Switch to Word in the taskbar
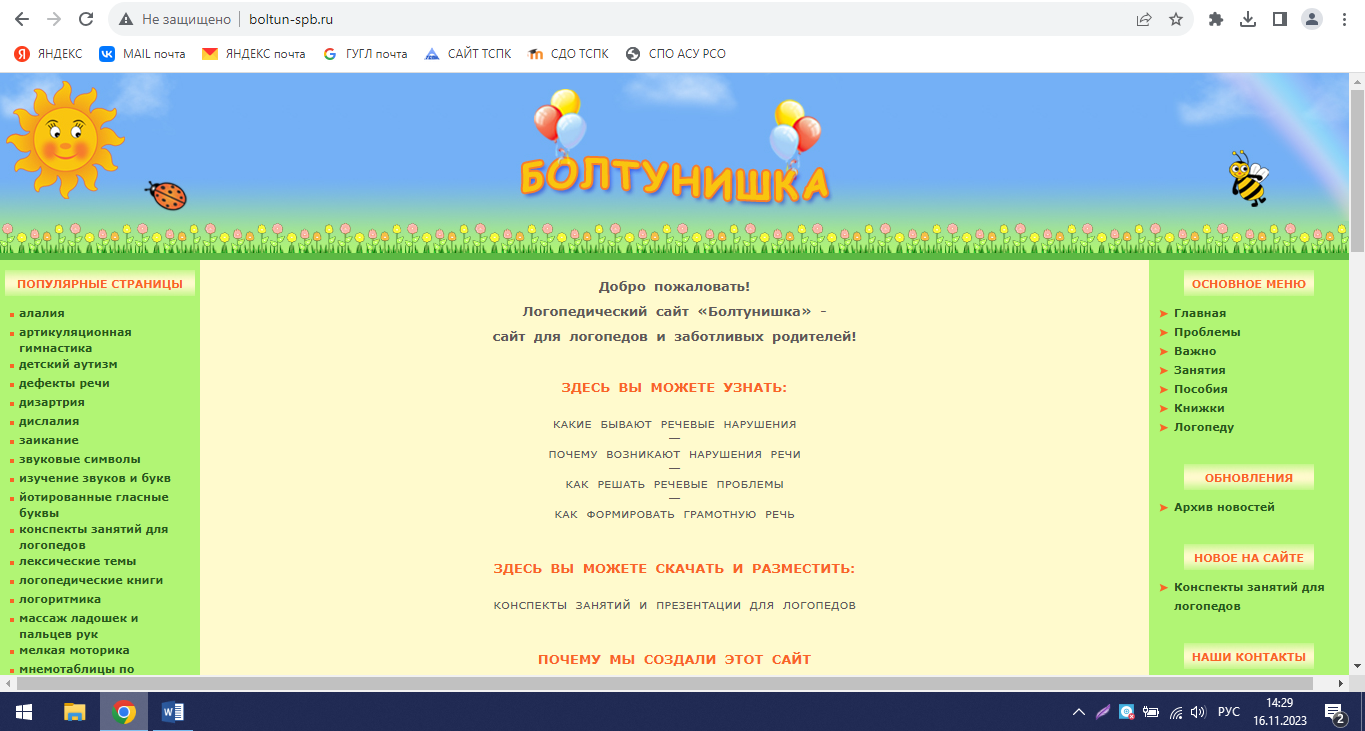The image size is (1365, 731). [173, 712]
